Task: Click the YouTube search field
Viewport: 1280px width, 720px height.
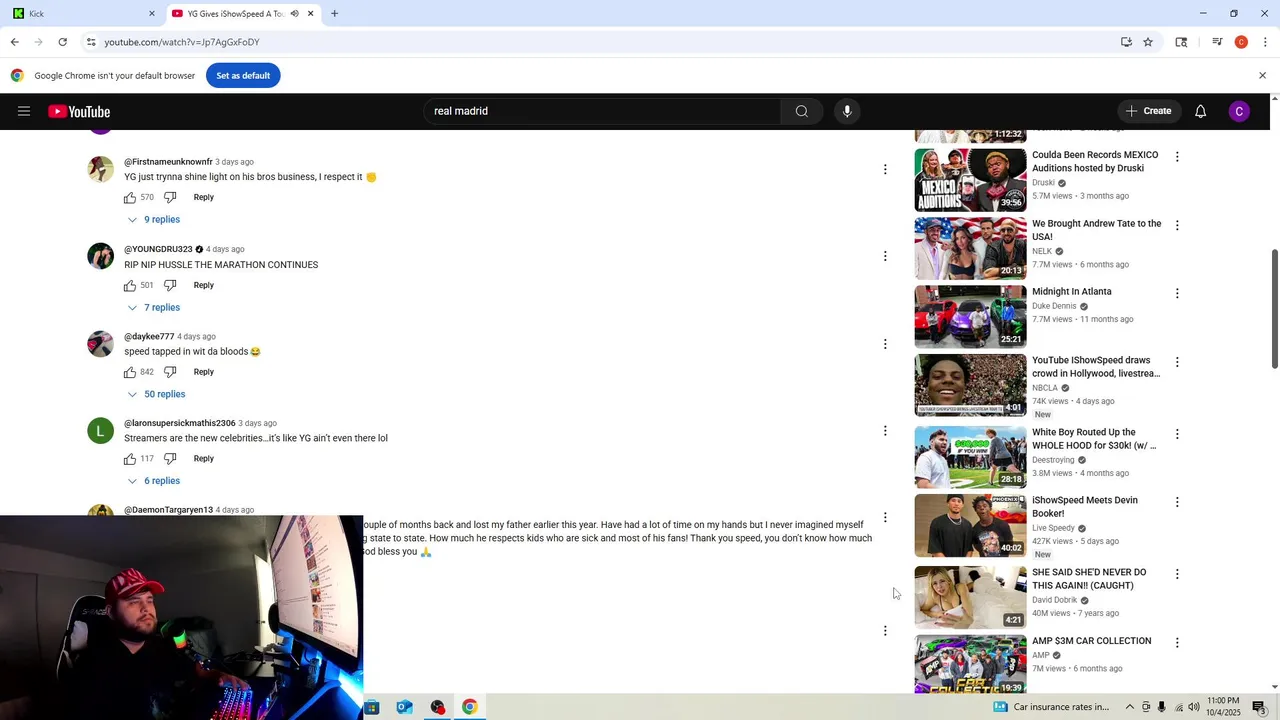Action: pos(602,111)
